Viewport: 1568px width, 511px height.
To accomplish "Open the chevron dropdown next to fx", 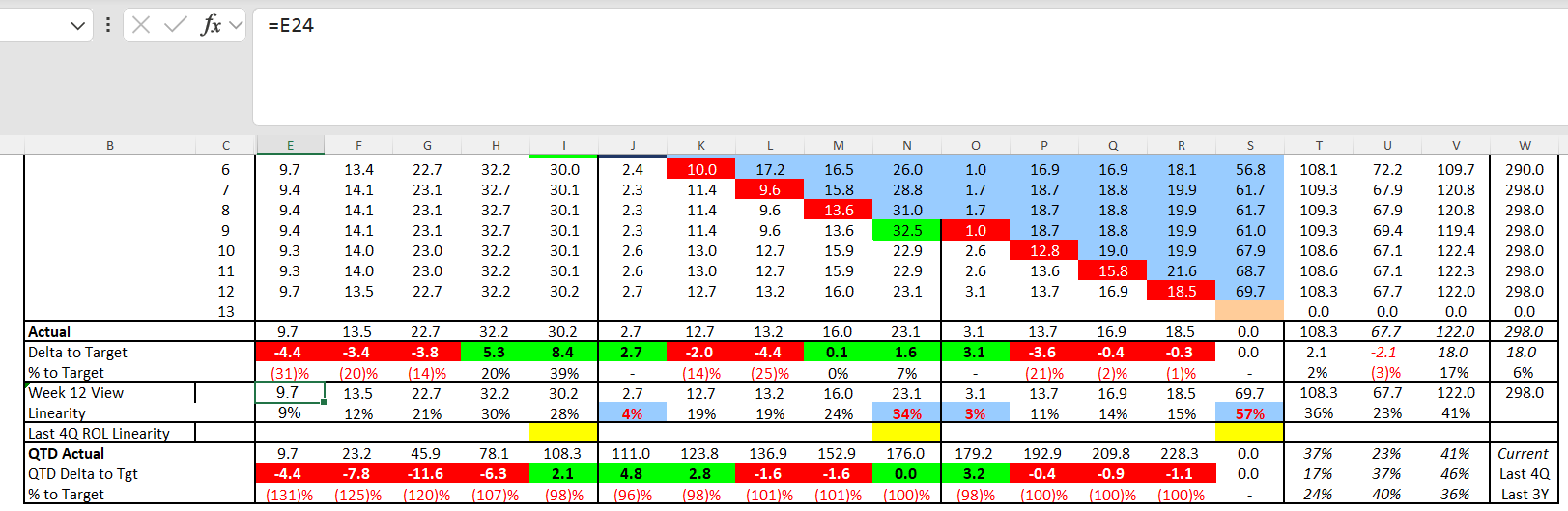I will pos(236,26).
